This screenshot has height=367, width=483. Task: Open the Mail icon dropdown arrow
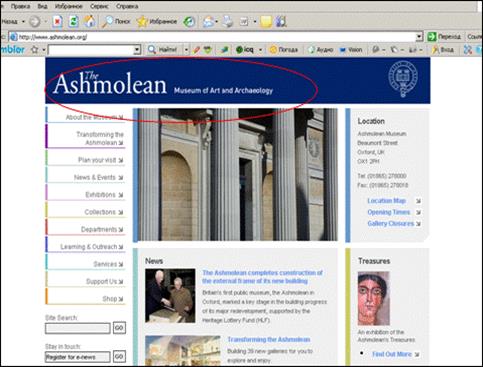(217, 22)
